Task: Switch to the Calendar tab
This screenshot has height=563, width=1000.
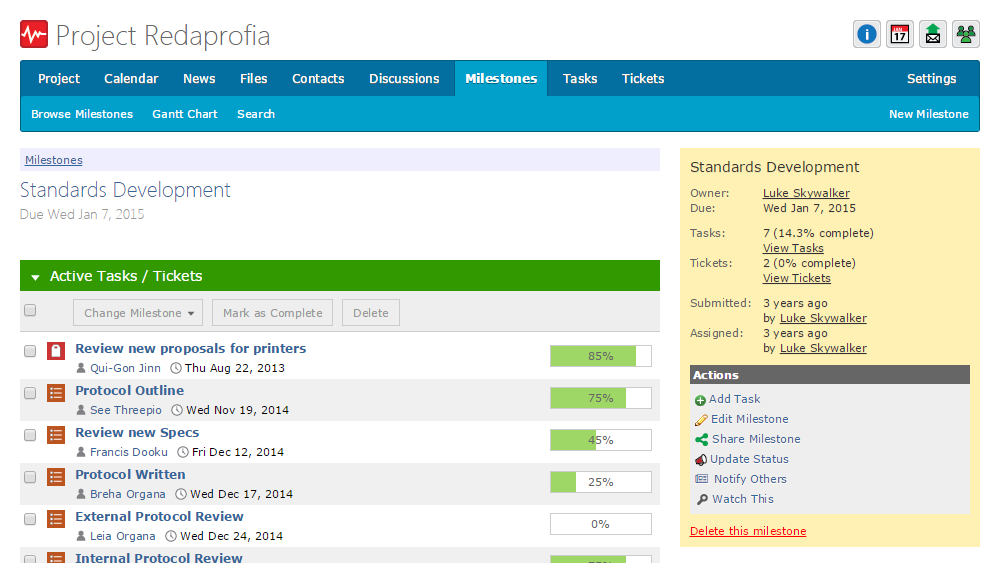Action: pos(131,78)
